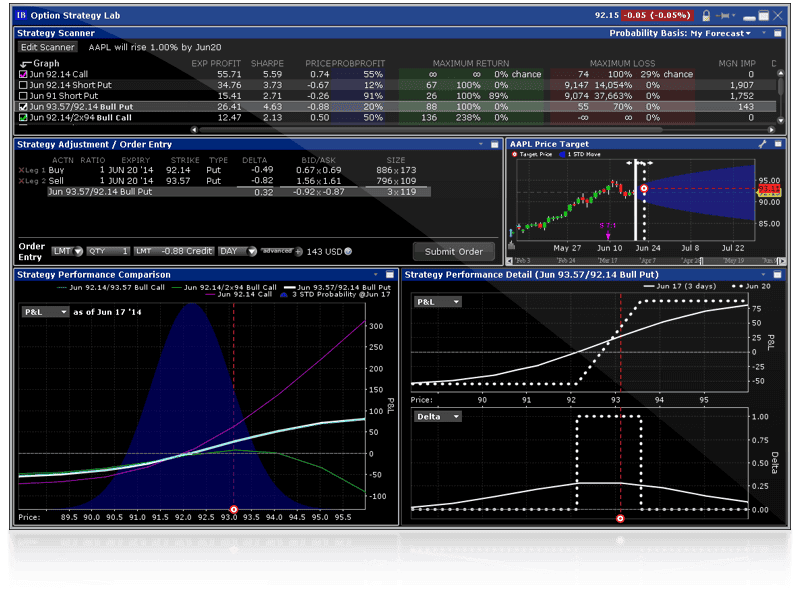Expand advanced order options with plus icon
Viewport: 800px width, 600px height.
(x=298, y=252)
